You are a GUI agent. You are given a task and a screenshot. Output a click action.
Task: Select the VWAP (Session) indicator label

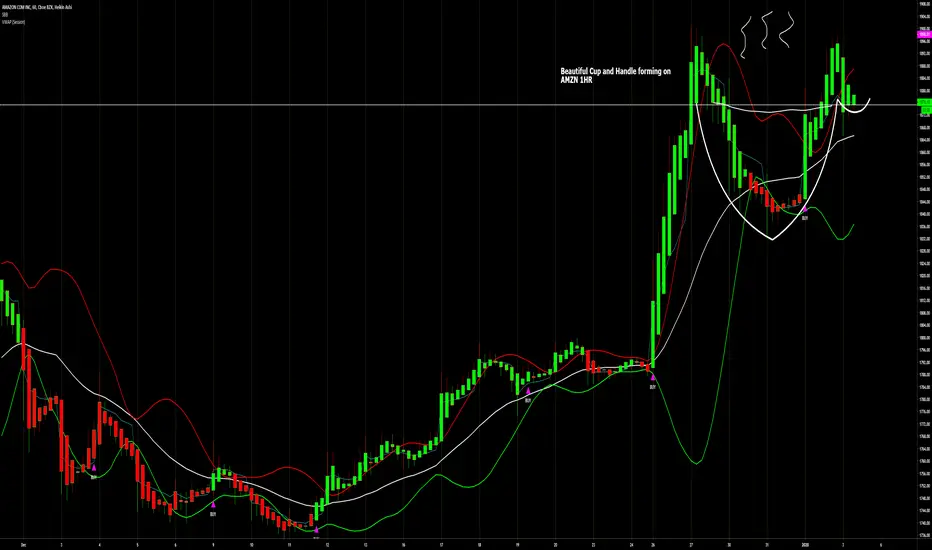pyautogui.click(x=14, y=22)
